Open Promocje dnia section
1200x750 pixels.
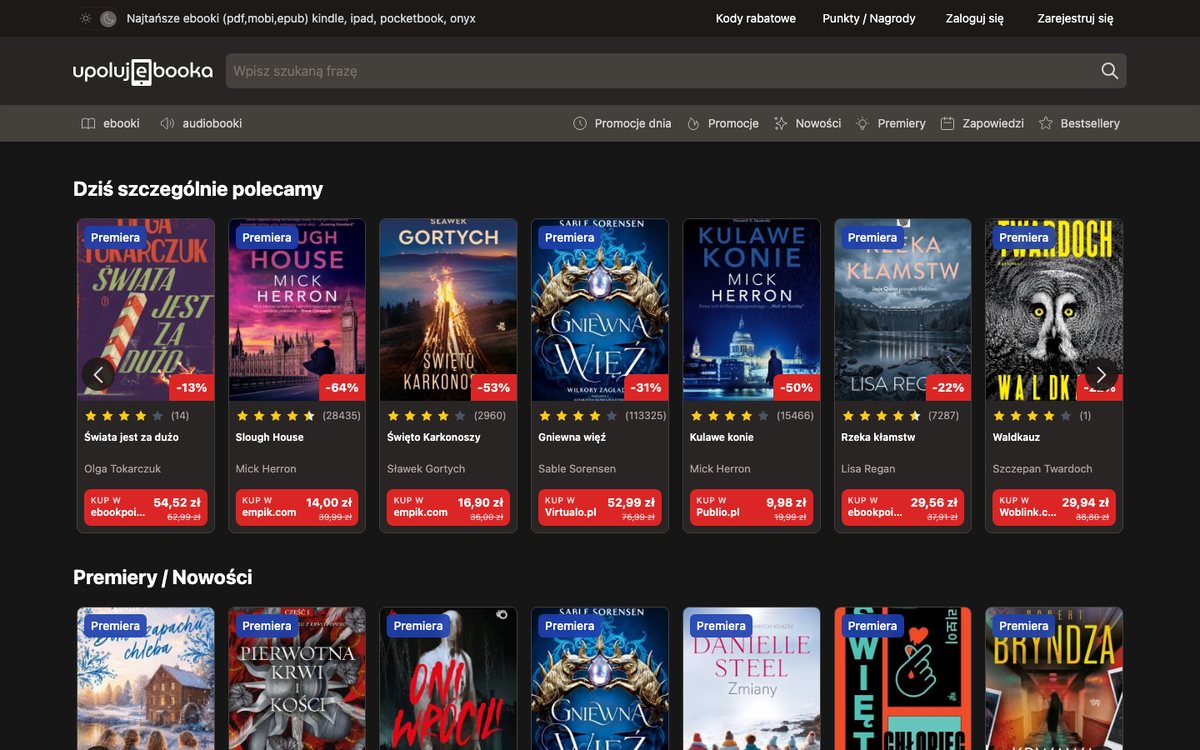pos(633,124)
